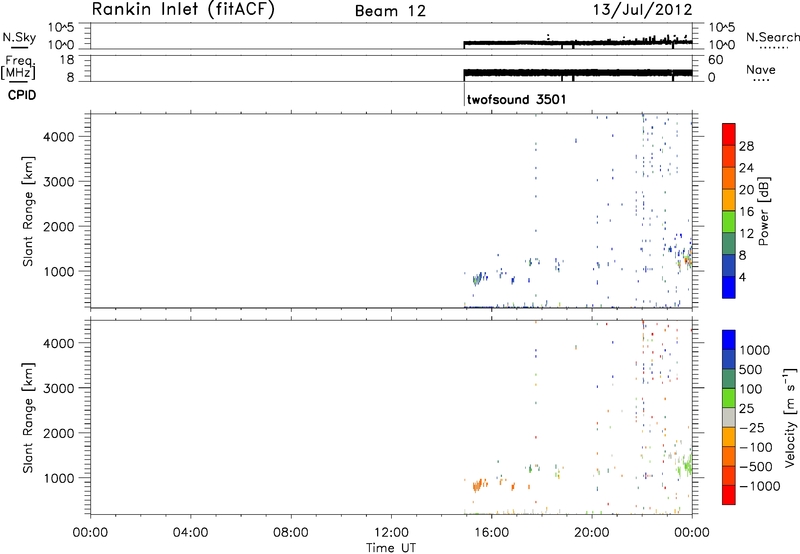
Task: Click the "Power [dB]" colorbar title
Action: pyautogui.click(x=764, y=211)
